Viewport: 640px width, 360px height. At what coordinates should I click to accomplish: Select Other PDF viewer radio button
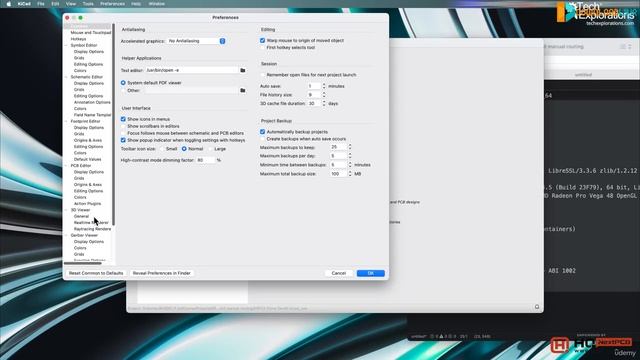tap(123, 90)
